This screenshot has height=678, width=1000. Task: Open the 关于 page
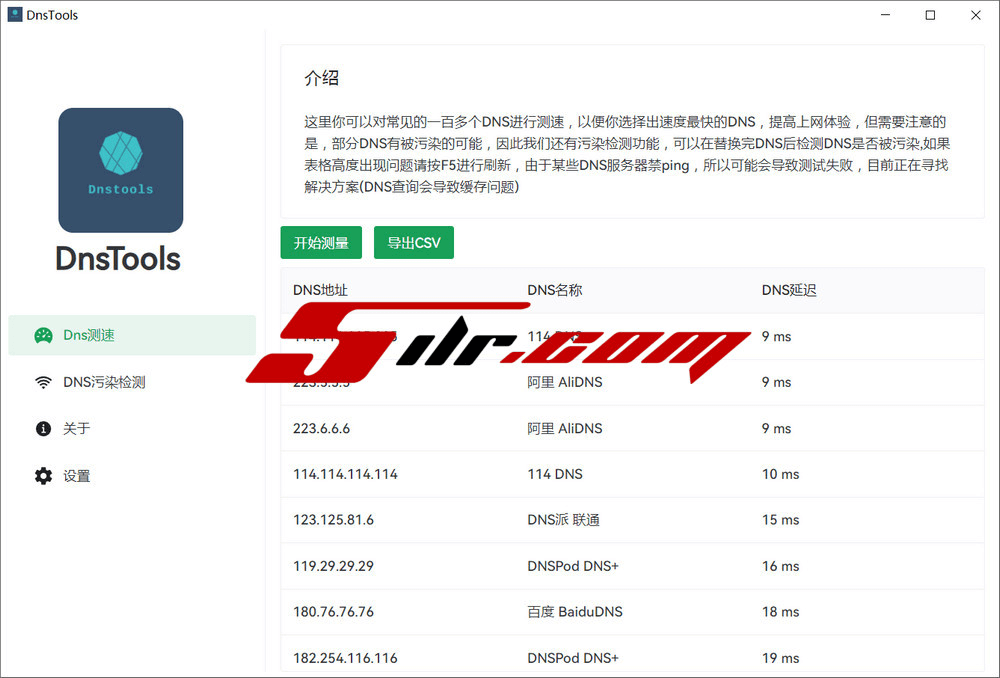(x=77, y=428)
